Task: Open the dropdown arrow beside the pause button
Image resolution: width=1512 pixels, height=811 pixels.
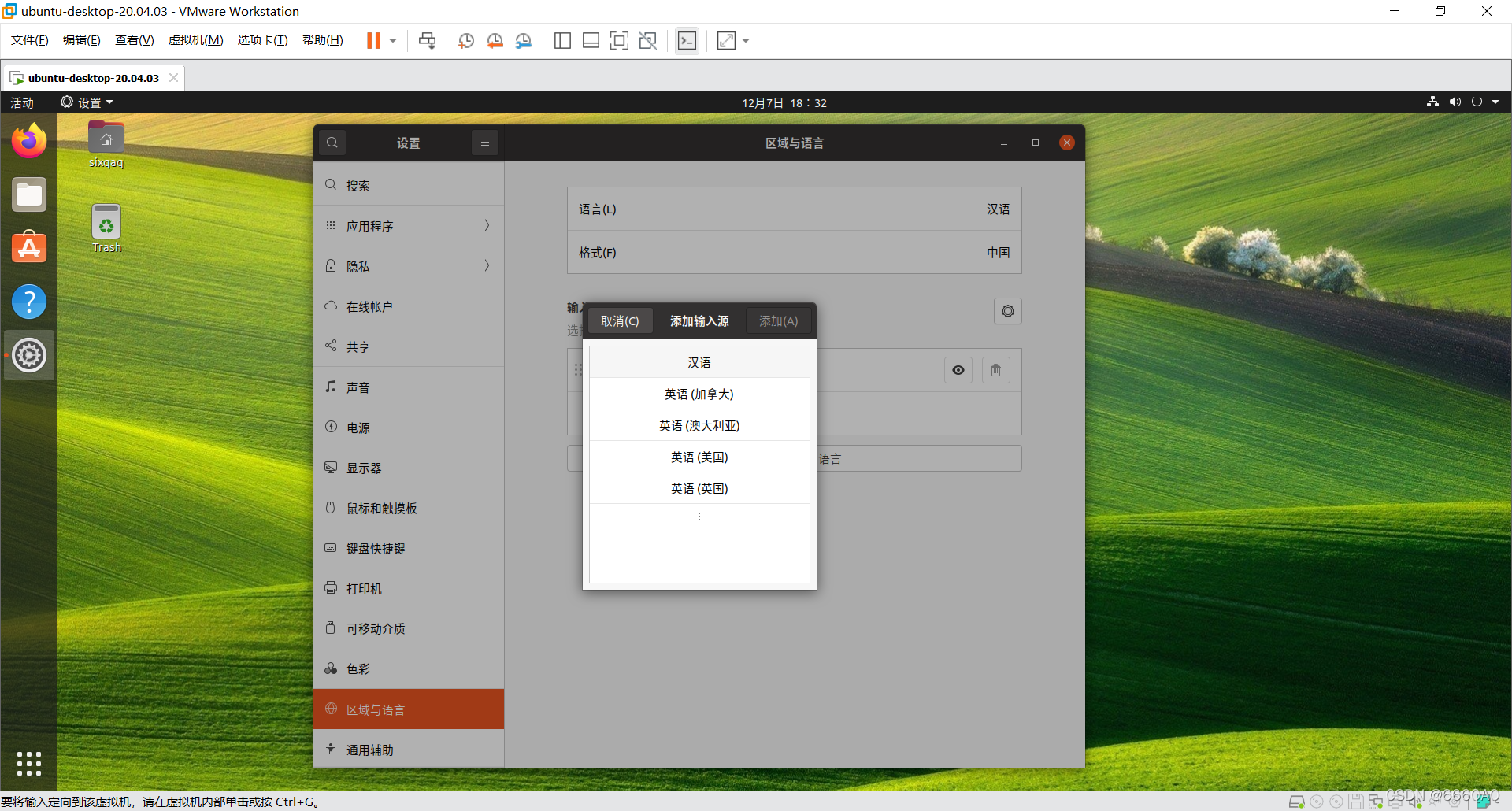Action: point(393,40)
